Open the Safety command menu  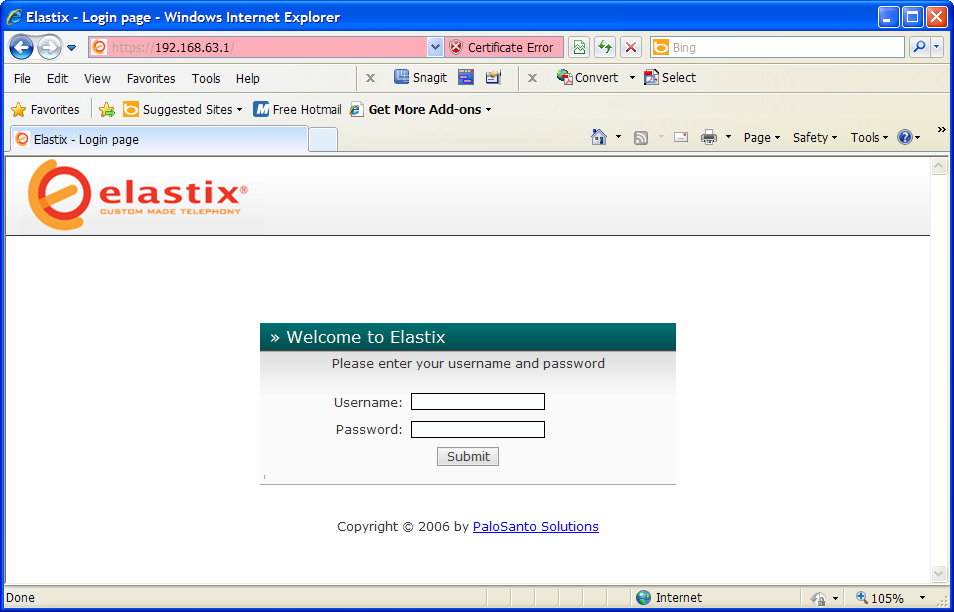point(815,137)
